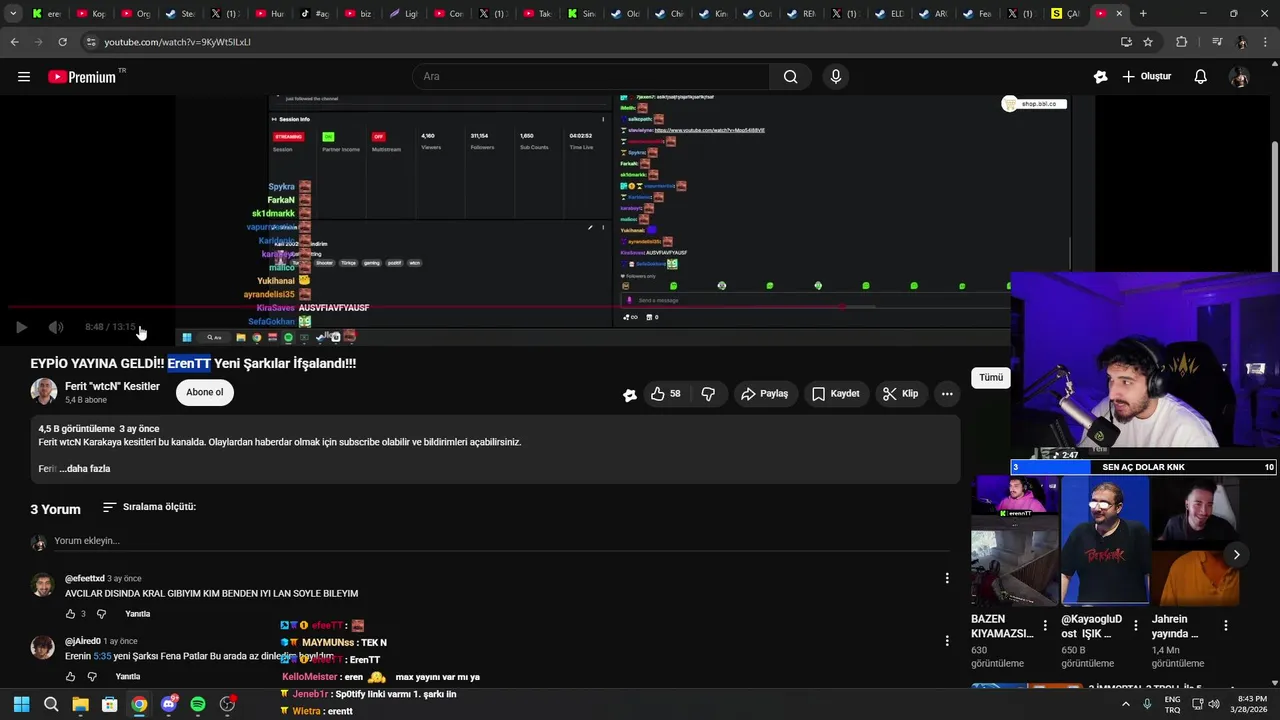Like the comment by @jAlred0
This screenshot has width=1280, height=720.
(70, 677)
